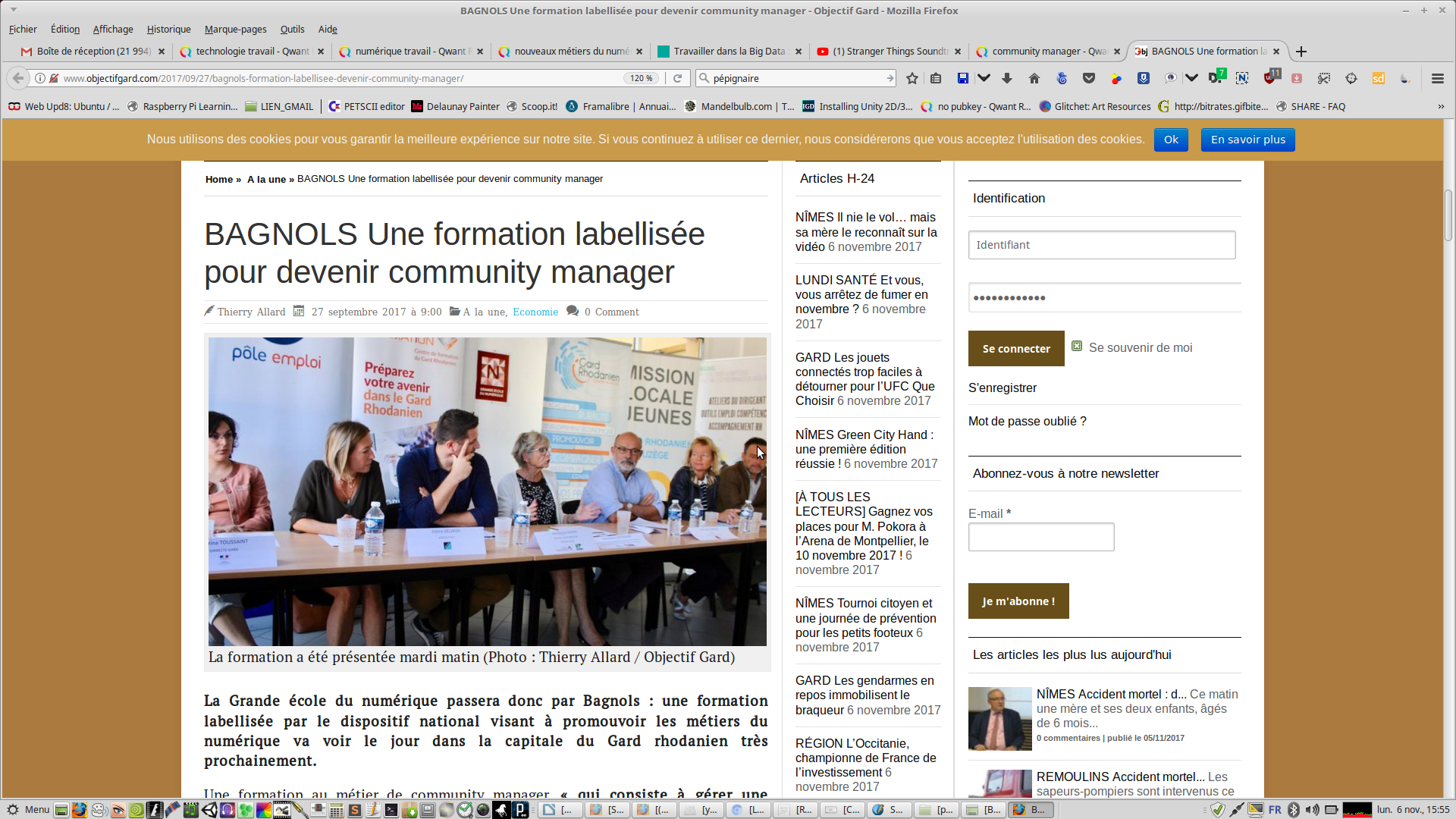Open a new tab with plus icon
The height and width of the screenshot is (819, 1456).
(x=1301, y=52)
